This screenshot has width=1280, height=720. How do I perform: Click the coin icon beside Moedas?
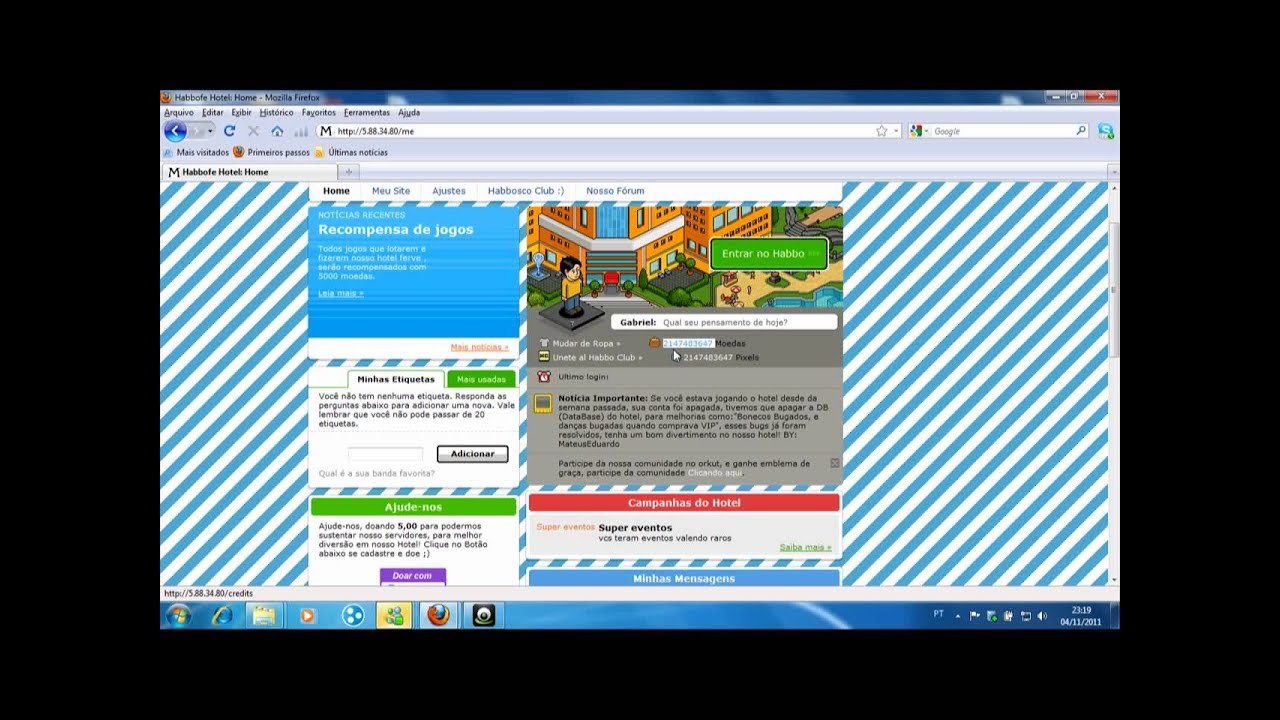[x=654, y=343]
